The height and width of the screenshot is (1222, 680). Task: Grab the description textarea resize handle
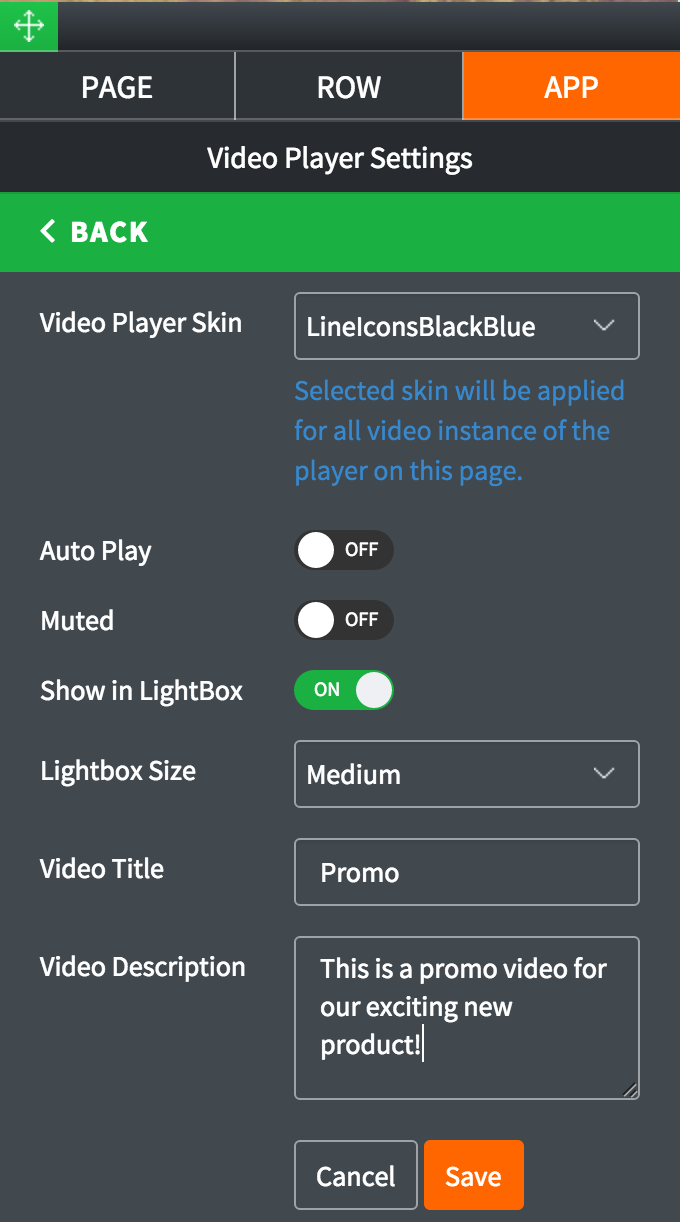[x=630, y=1090]
